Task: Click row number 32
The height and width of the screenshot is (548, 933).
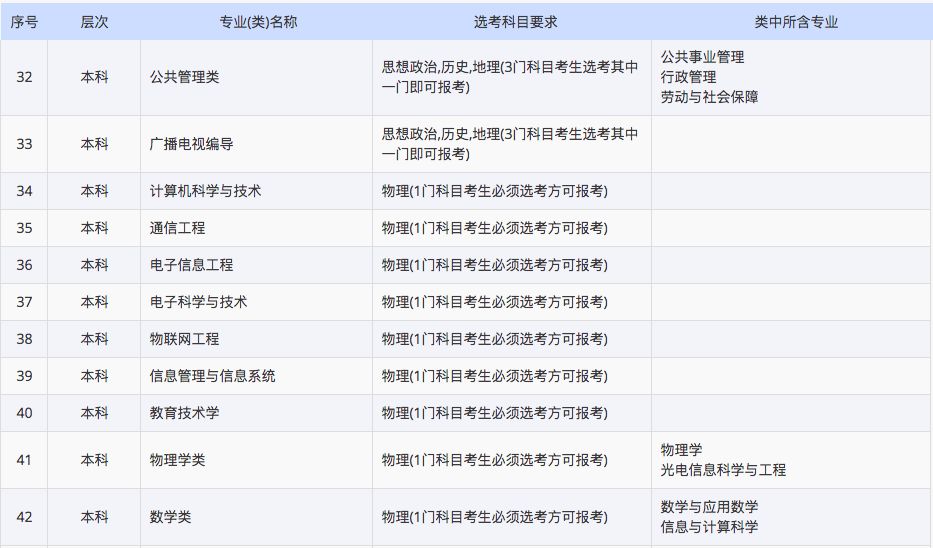Action: [x=24, y=77]
